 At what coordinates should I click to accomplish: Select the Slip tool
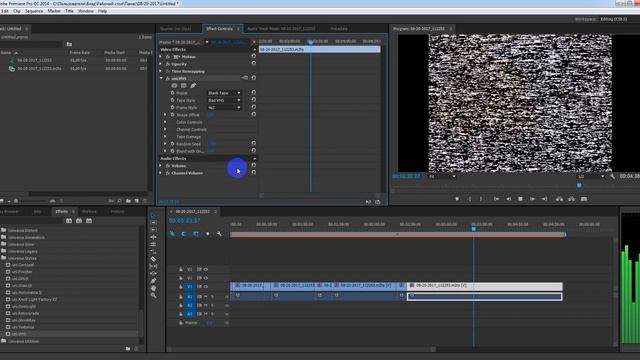(x=153, y=266)
